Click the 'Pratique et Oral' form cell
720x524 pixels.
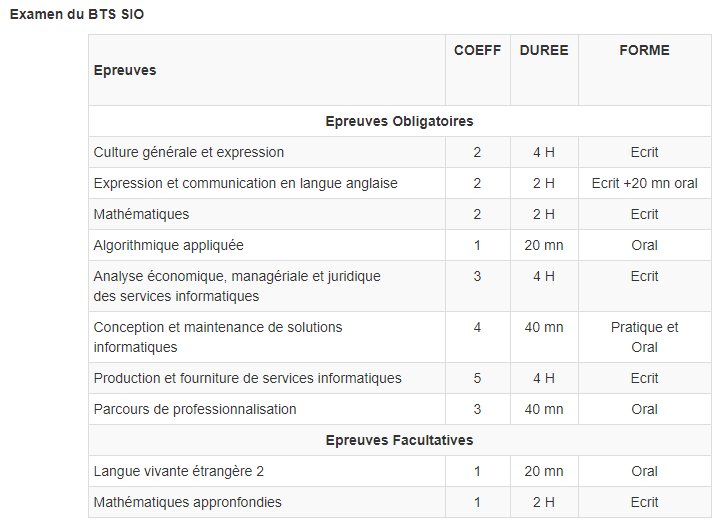click(x=644, y=337)
